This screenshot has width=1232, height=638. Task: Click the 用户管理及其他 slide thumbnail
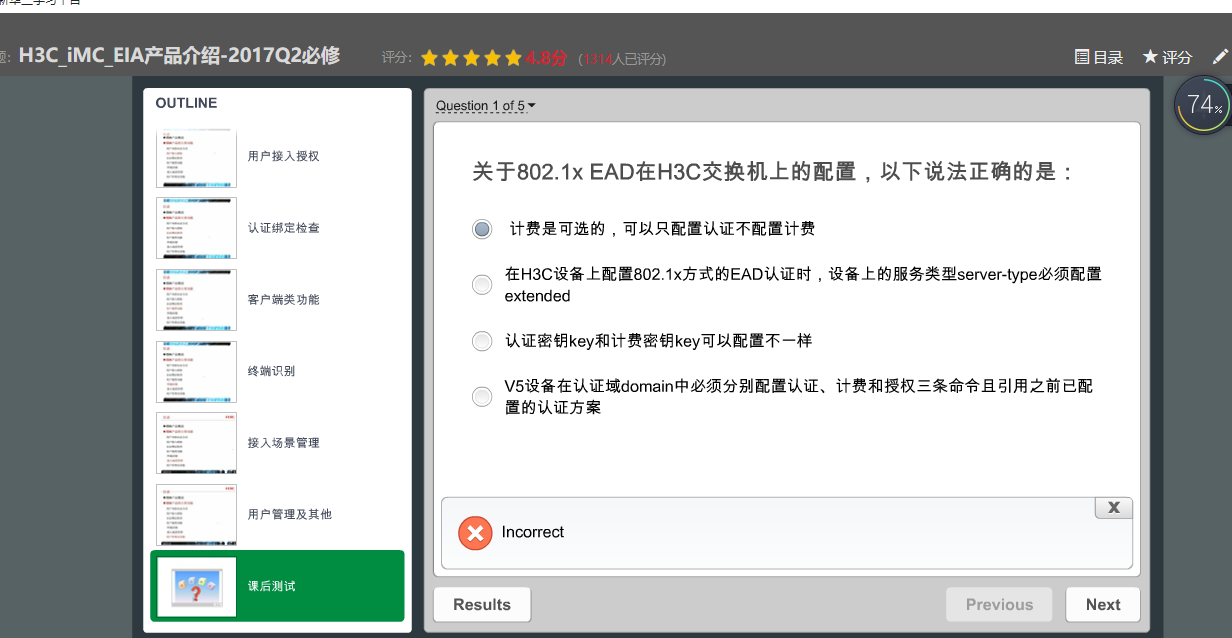[197, 514]
